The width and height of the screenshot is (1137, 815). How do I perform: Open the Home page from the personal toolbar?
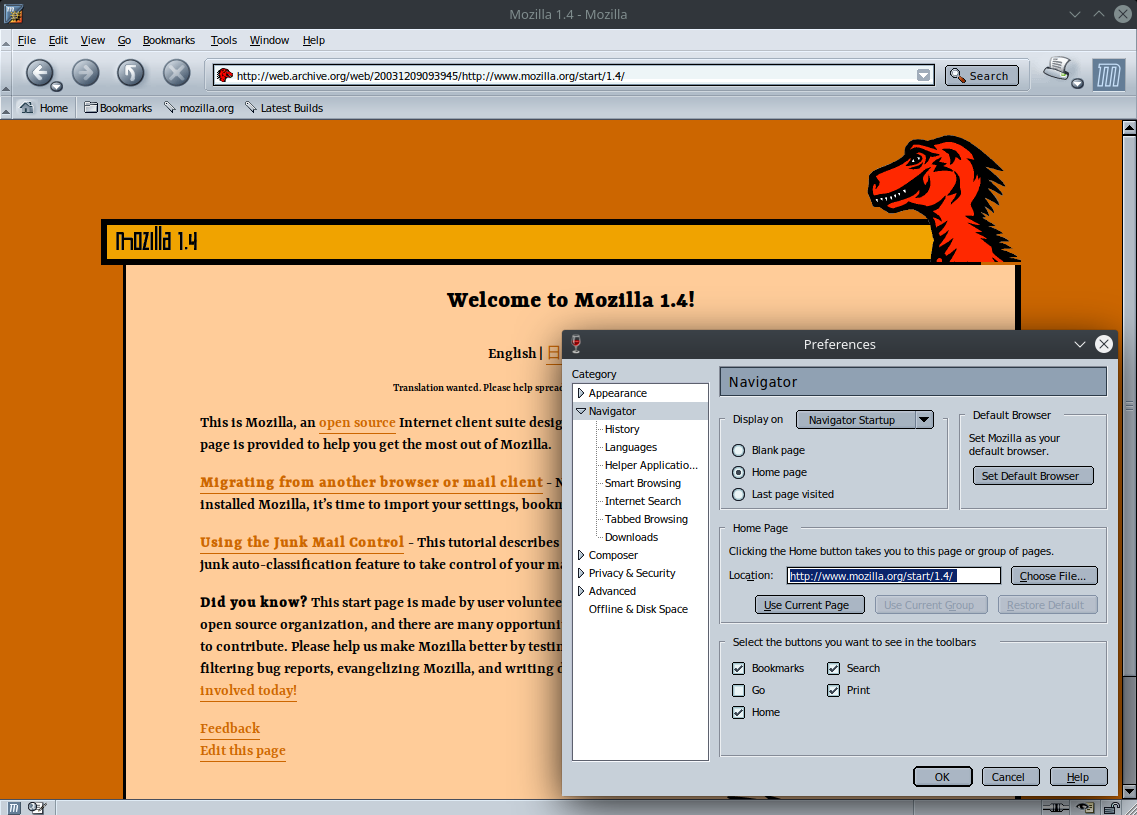tap(44, 108)
